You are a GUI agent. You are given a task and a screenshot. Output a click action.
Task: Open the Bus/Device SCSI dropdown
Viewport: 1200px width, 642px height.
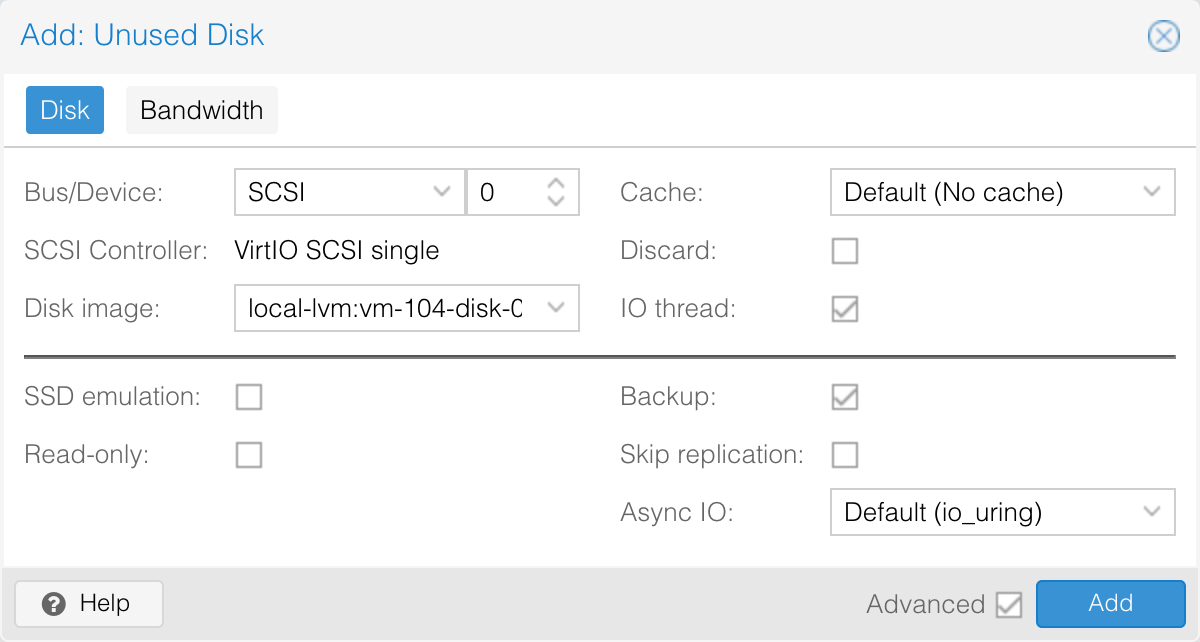pyautogui.click(x=441, y=192)
